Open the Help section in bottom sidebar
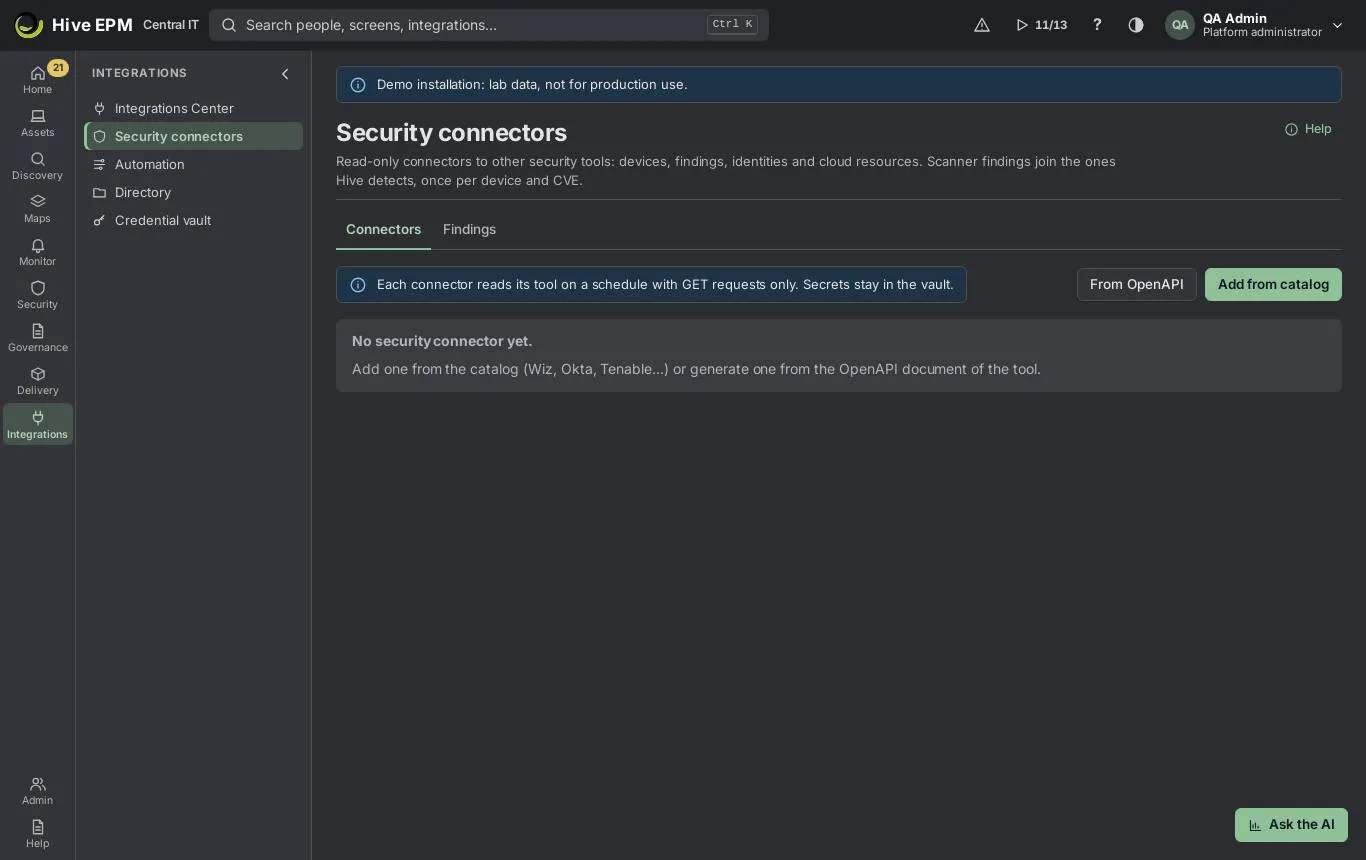1366x860 pixels. click(37, 834)
